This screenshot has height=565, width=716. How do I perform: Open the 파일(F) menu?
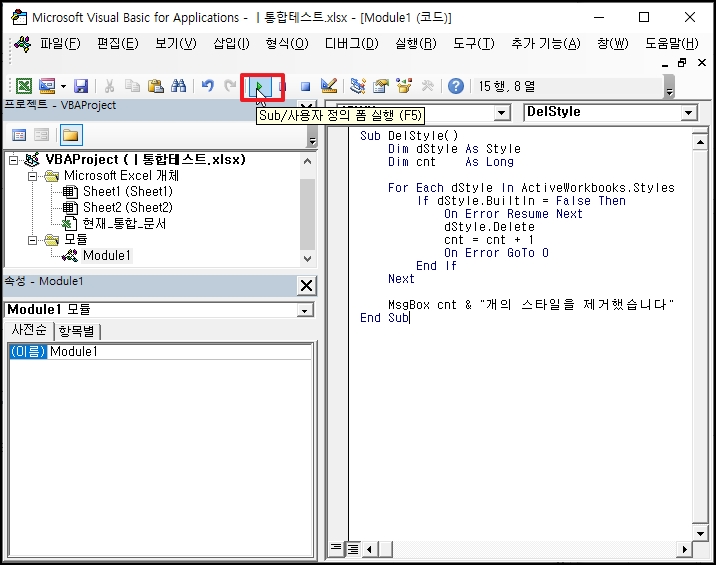tap(60, 43)
